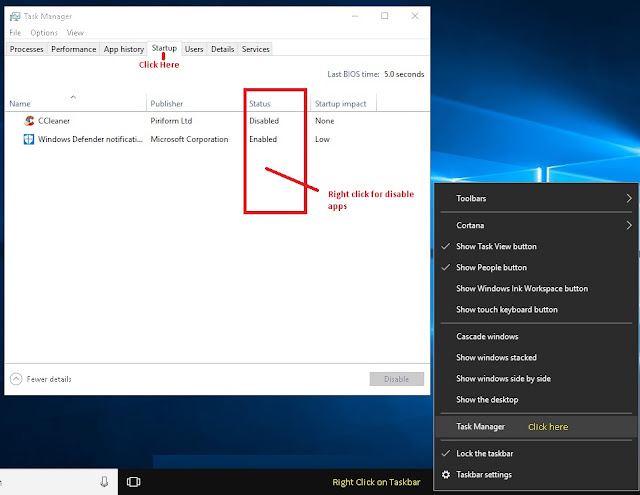This screenshot has width=640, height=495.
Task: Choose Show windows side by side
Action: pos(536,379)
